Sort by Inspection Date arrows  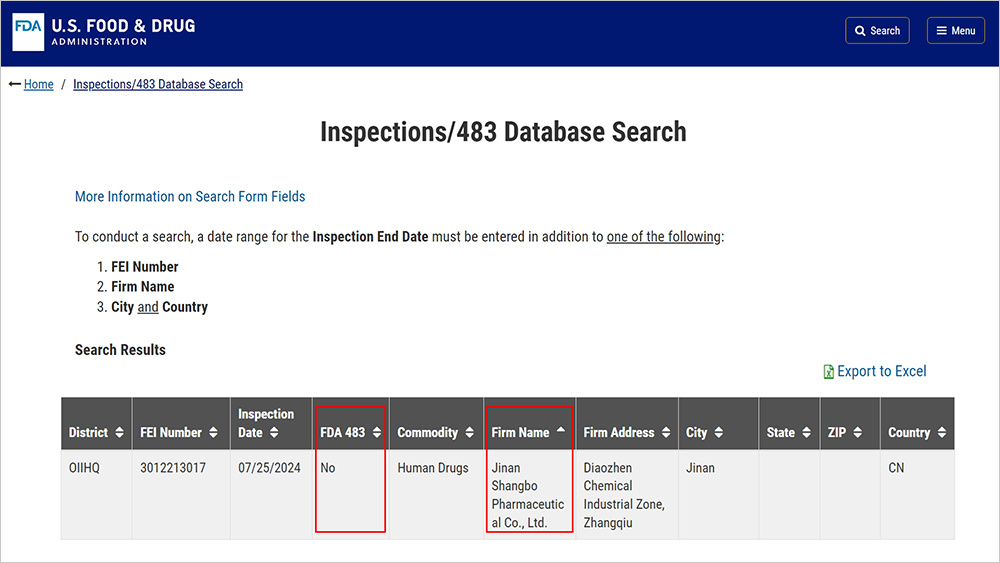(x=274, y=432)
